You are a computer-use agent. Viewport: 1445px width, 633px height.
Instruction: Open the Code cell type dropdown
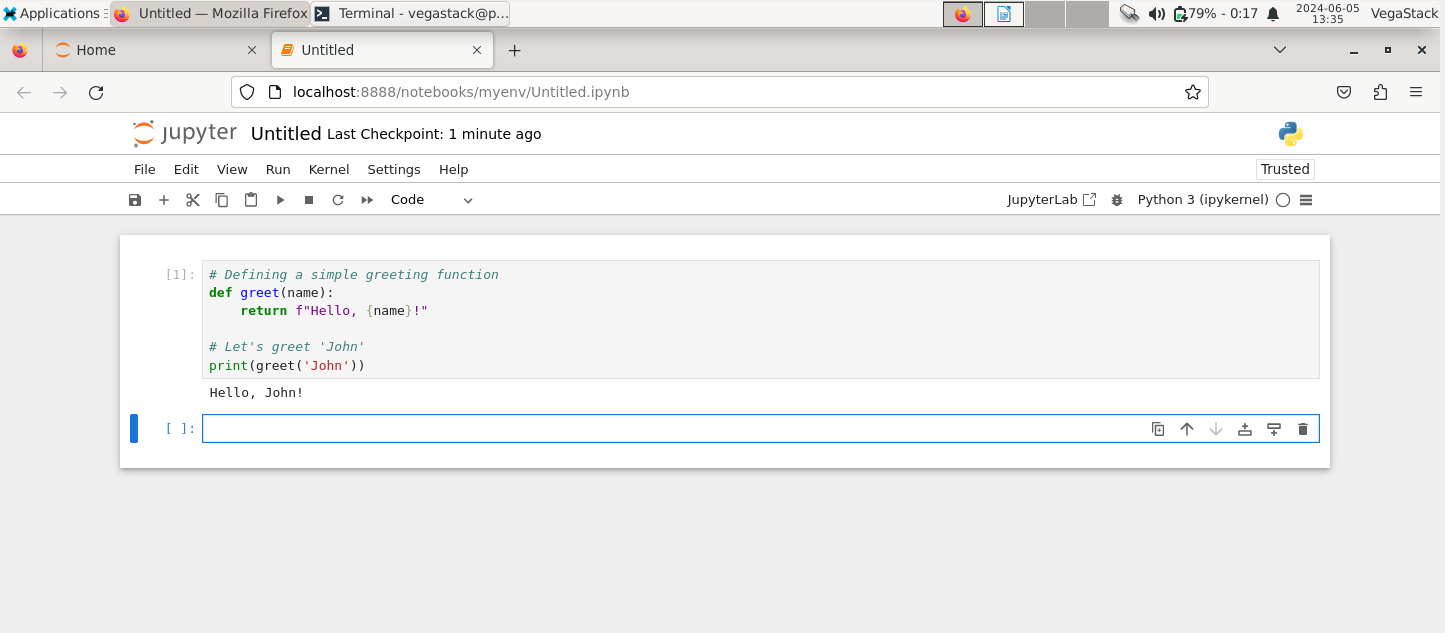click(430, 199)
